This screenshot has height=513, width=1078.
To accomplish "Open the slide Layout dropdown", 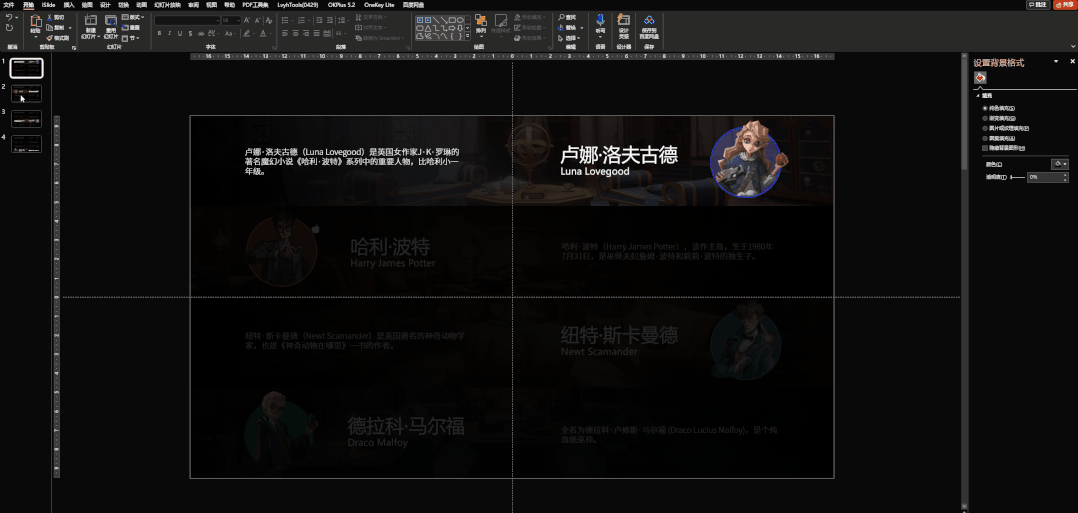I will (133, 17).
